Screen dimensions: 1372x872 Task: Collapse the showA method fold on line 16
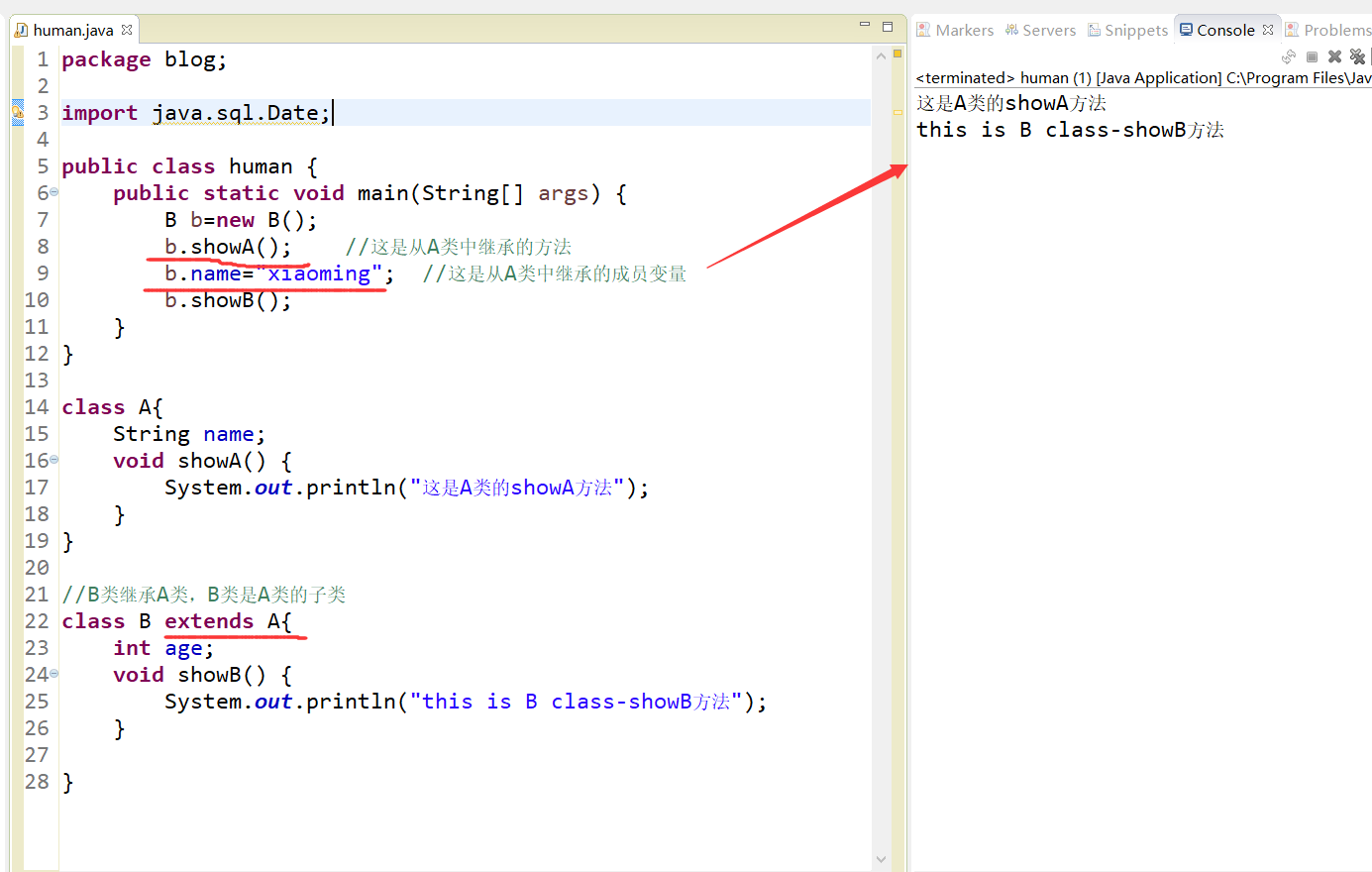point(54,460)
